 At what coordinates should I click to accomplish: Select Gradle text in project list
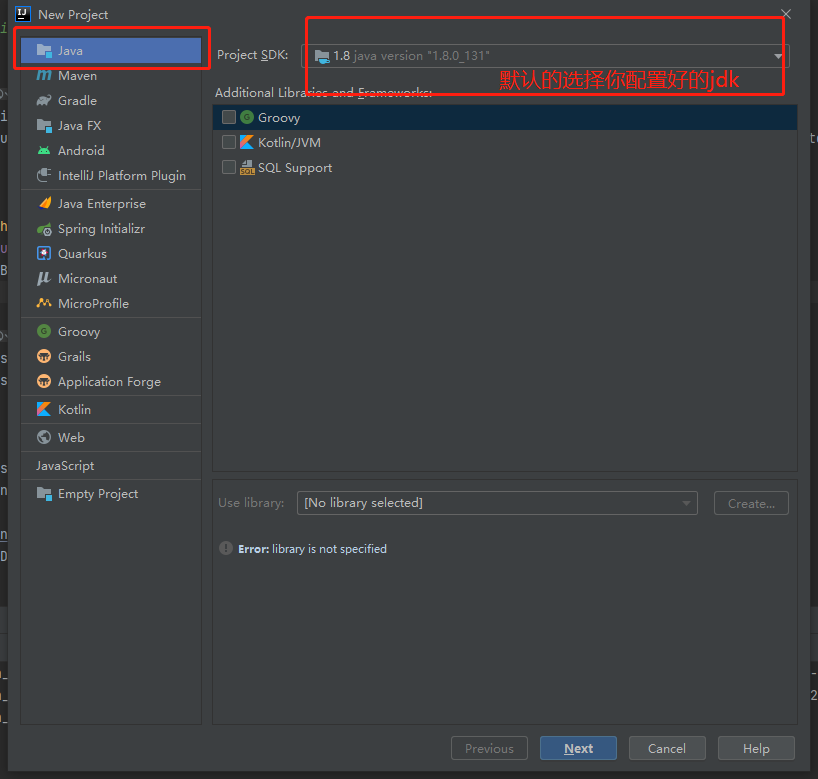77,100
